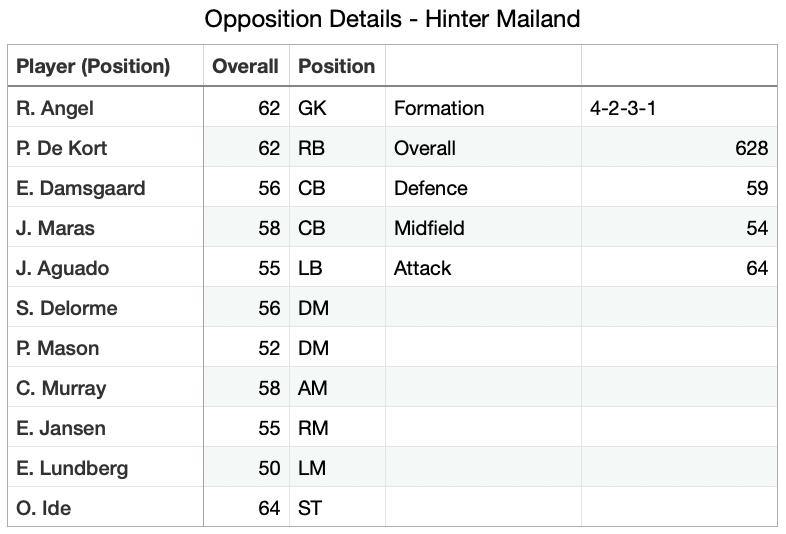Select the 'Overall' column header cell
The height and width of the screenshot is (534, 786).
click(245, 67)
